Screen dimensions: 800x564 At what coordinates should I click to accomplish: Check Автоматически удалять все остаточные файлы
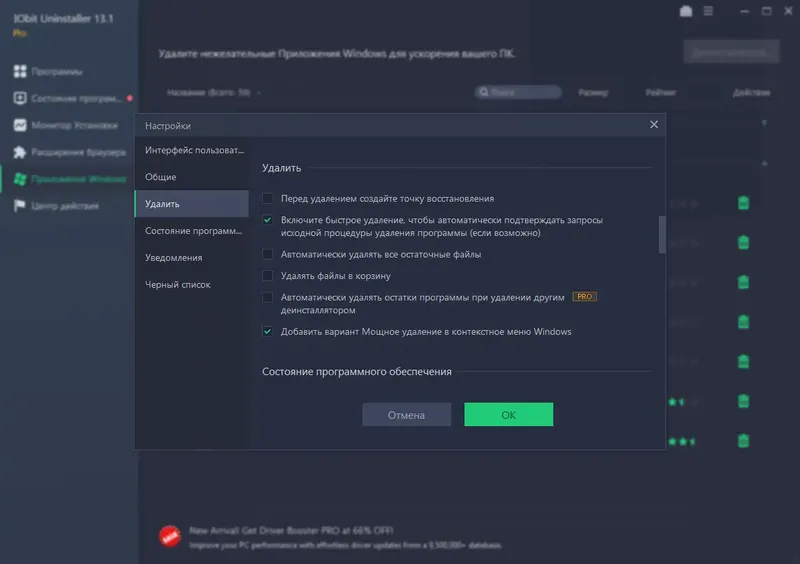(x=267, y=254)
